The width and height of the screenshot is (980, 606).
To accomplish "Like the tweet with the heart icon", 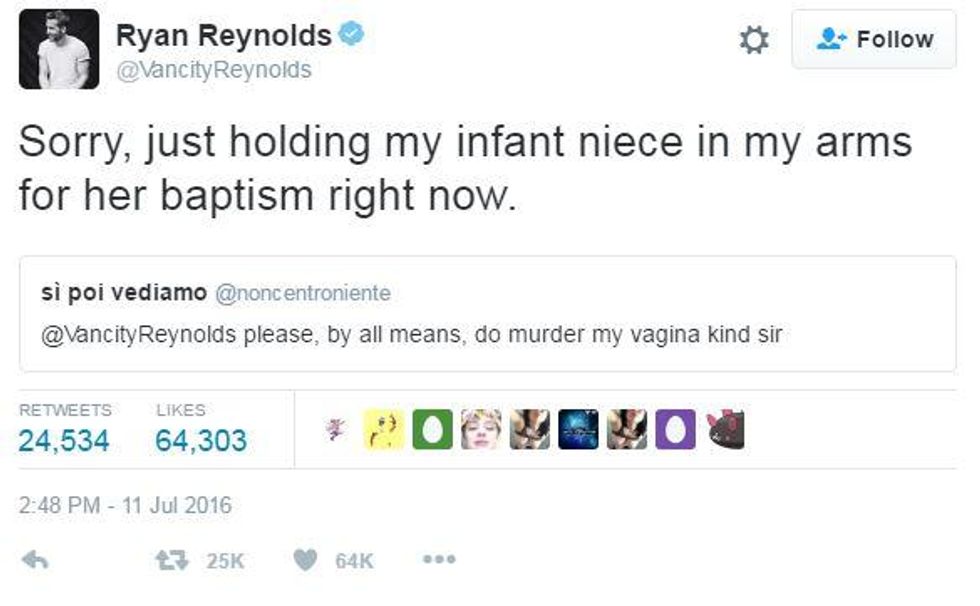I will coord(306,560).
